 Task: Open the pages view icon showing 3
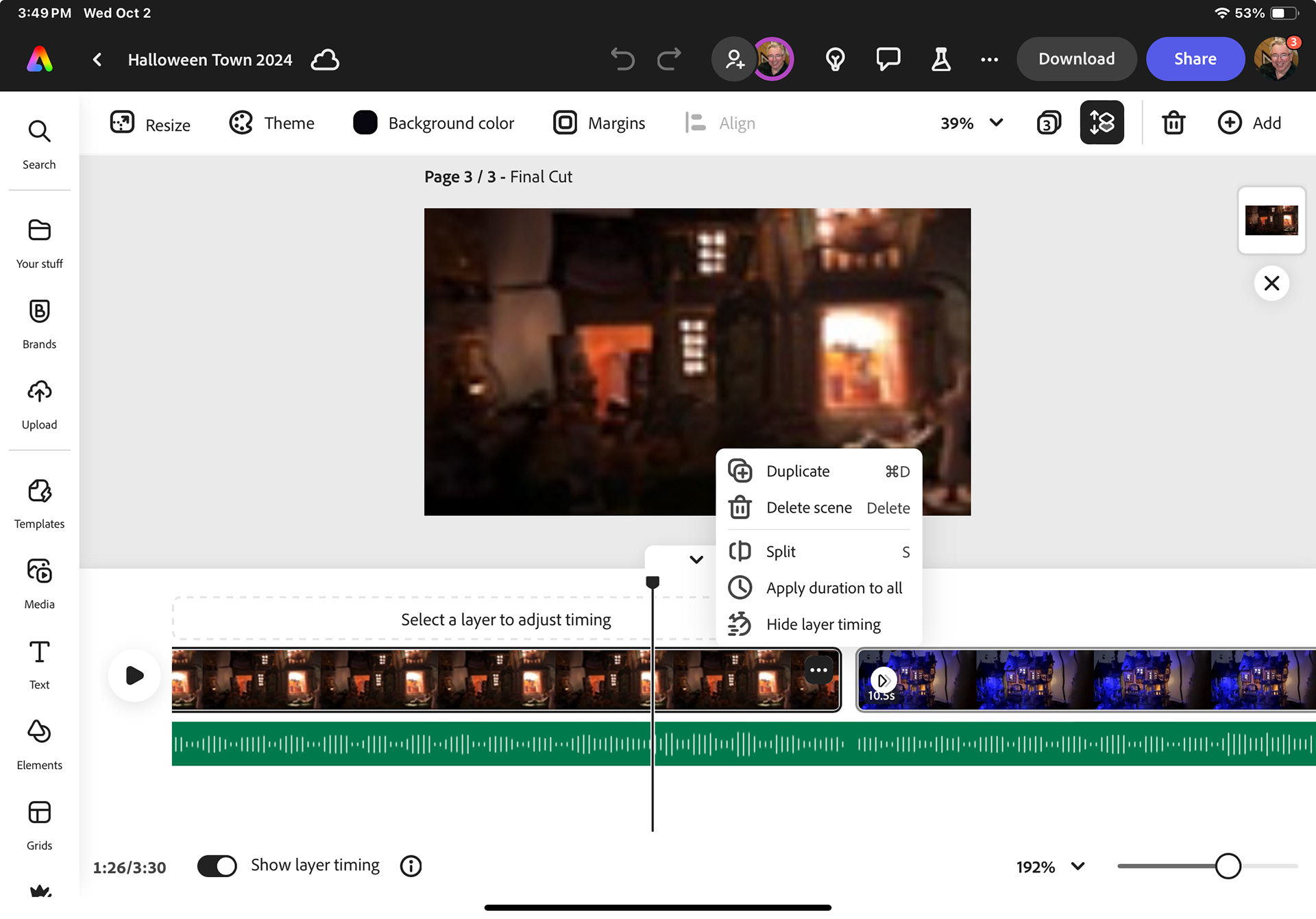coord(1048,123)
